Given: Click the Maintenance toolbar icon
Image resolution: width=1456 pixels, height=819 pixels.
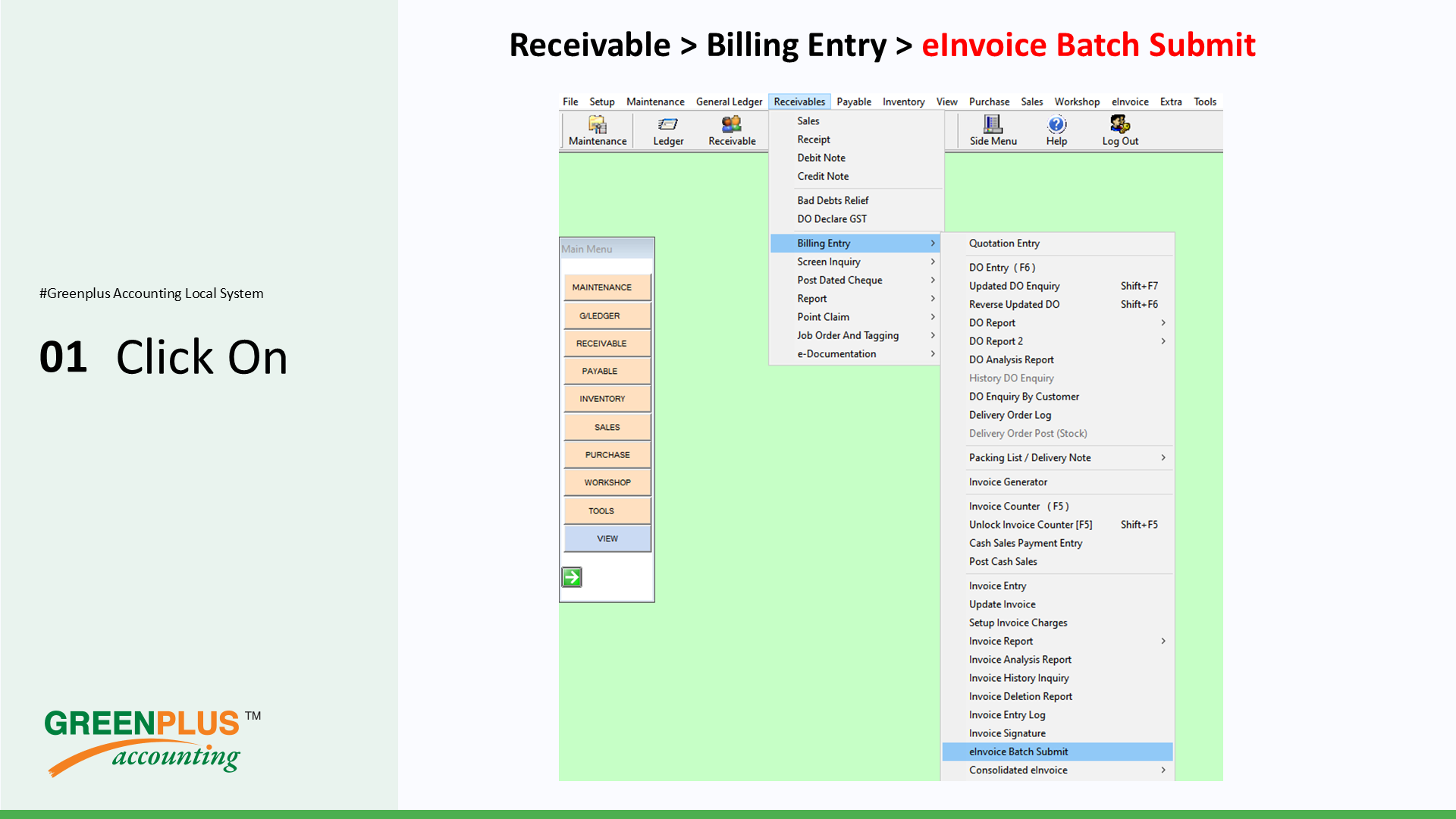Looking at the screenshot, I should click(598, 130).
